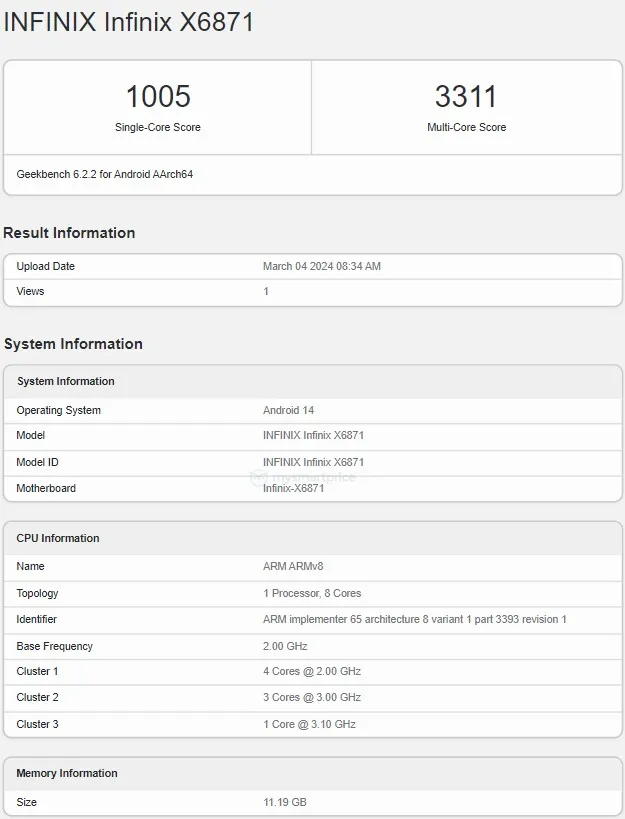
Task: Select the 11.19 GB memory size value
Action: coord(284,802)
